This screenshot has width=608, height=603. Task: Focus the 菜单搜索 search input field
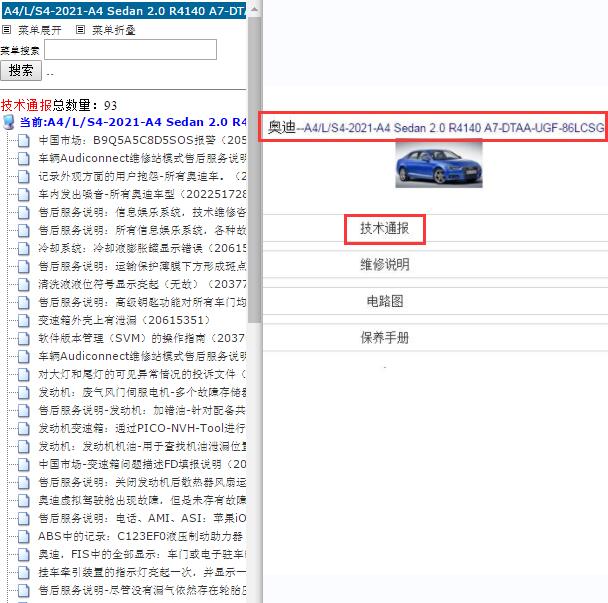point(130,50)
